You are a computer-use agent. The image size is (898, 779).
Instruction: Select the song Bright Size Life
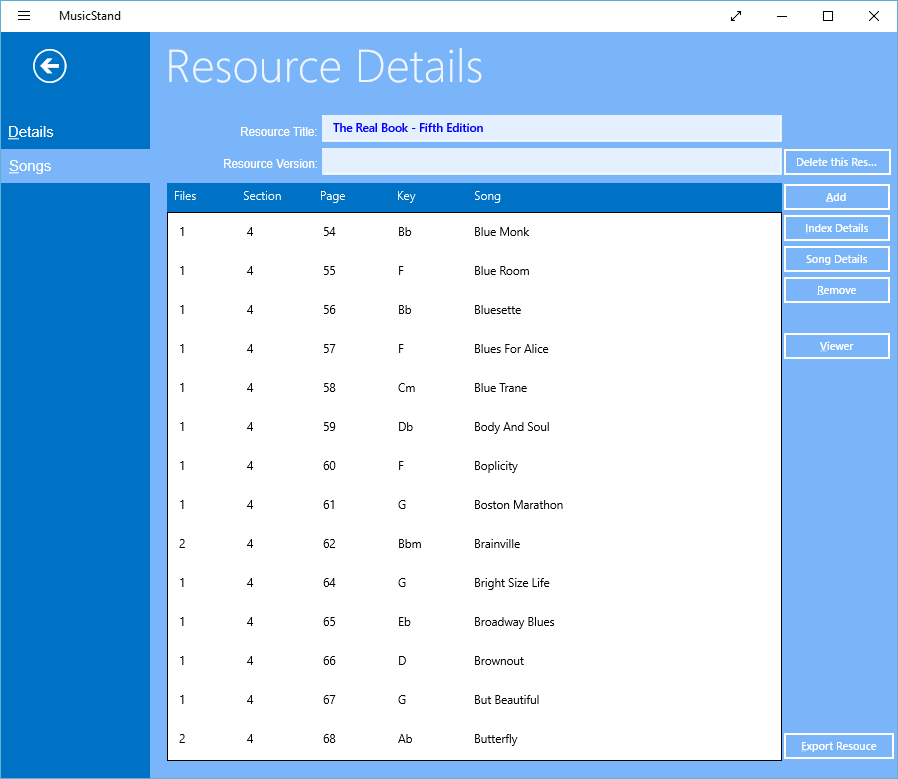[474, 583]
